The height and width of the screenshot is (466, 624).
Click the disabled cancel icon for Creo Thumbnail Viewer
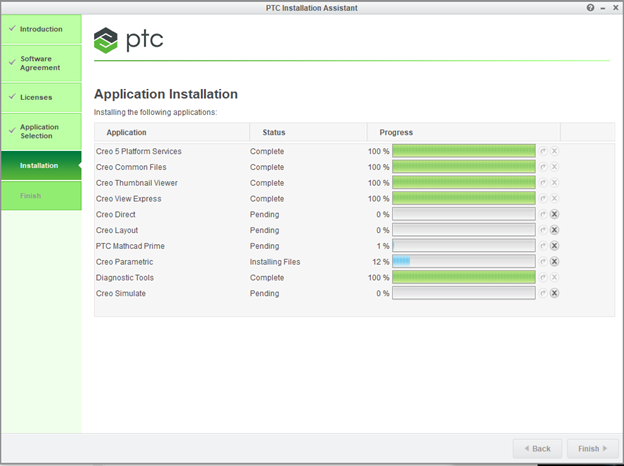coord(554,183)
